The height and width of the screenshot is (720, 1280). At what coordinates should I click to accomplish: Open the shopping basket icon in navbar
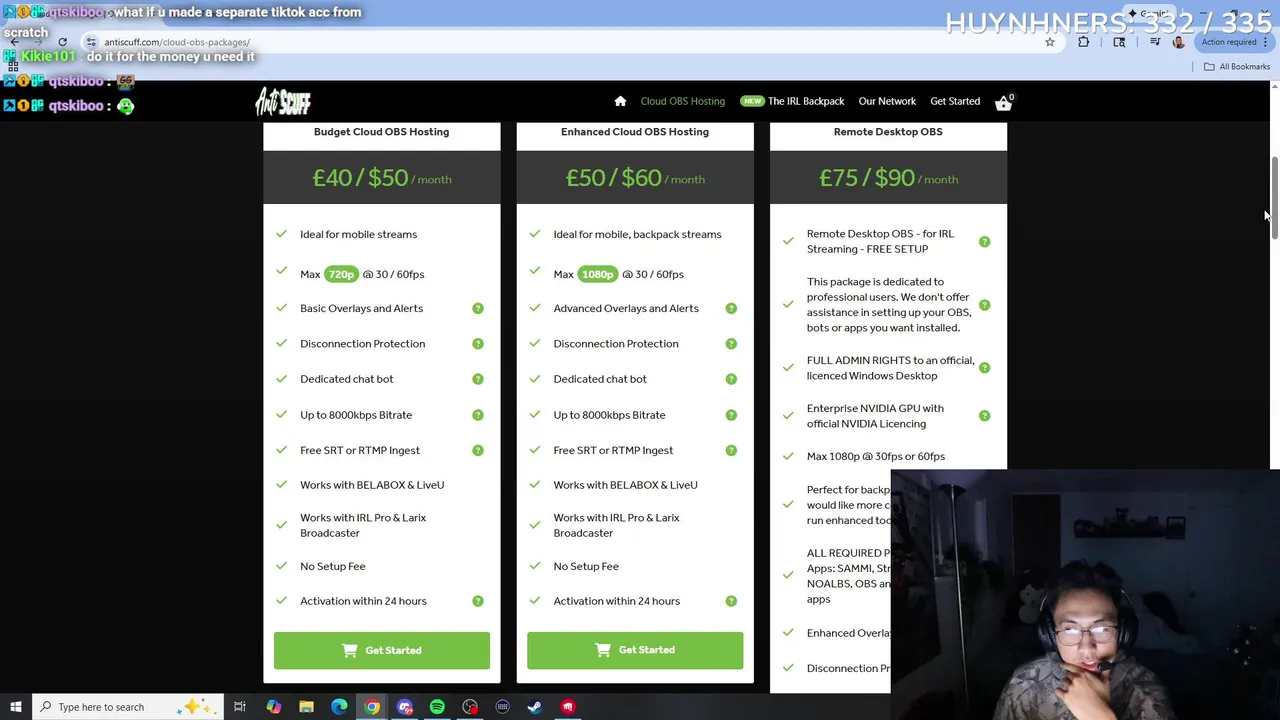click(x=1003, y=102)
